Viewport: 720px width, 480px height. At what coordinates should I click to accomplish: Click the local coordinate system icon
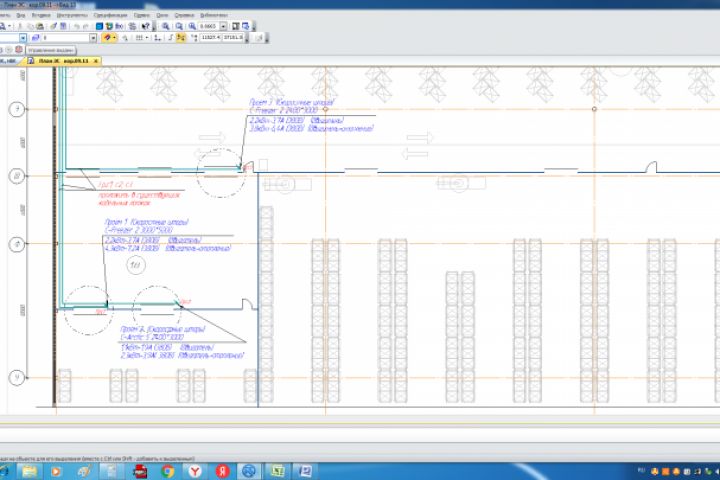click(x=157, y=38)
